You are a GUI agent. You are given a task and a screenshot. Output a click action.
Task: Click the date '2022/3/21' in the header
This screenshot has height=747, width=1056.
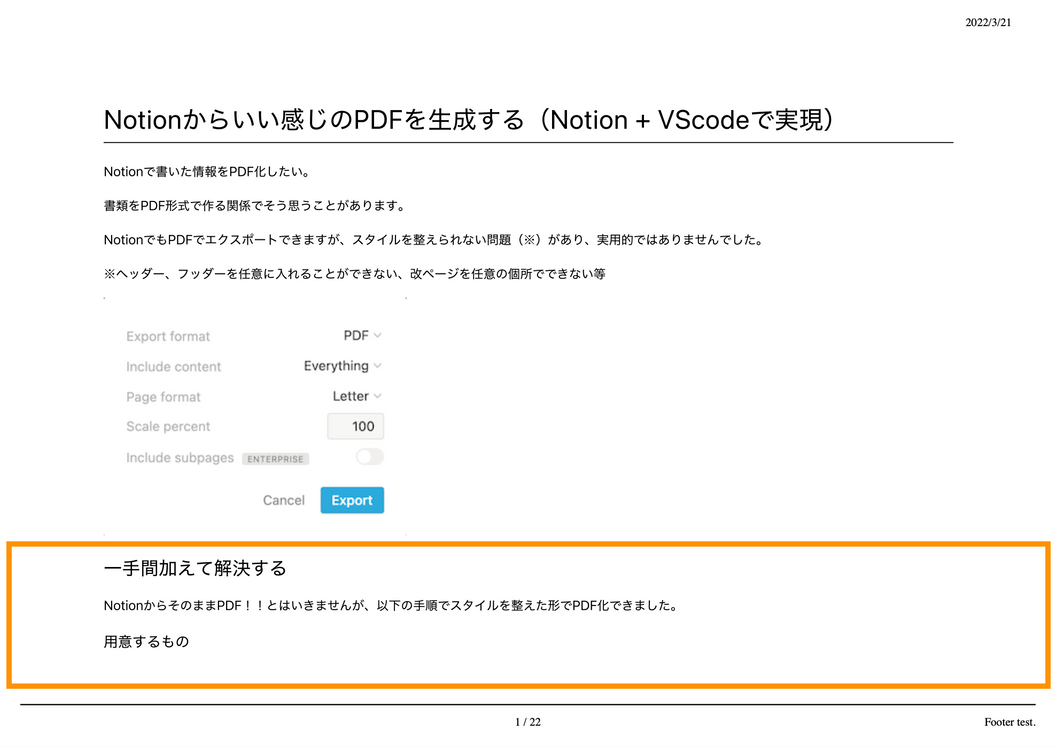click(x=988, y=22)
